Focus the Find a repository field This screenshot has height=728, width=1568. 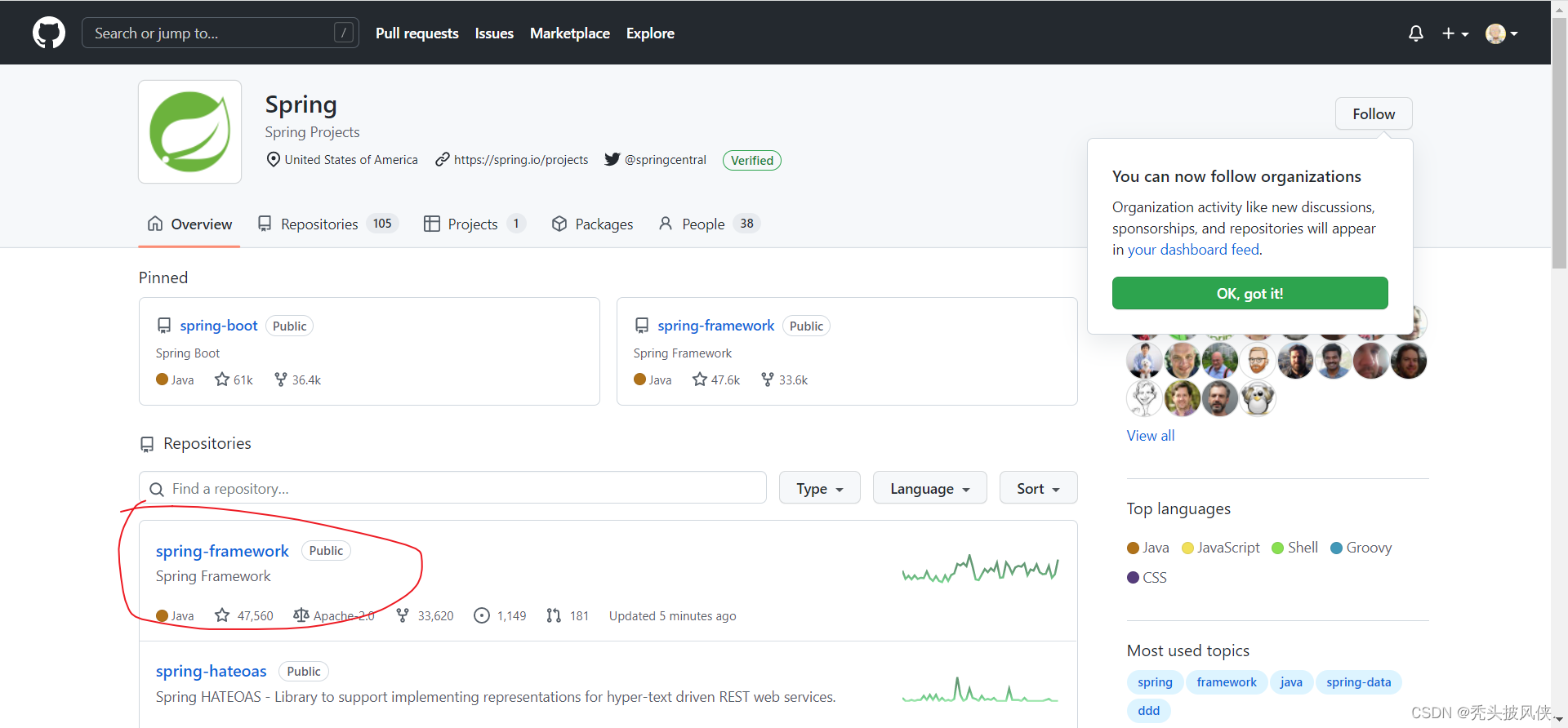(452, 488)
